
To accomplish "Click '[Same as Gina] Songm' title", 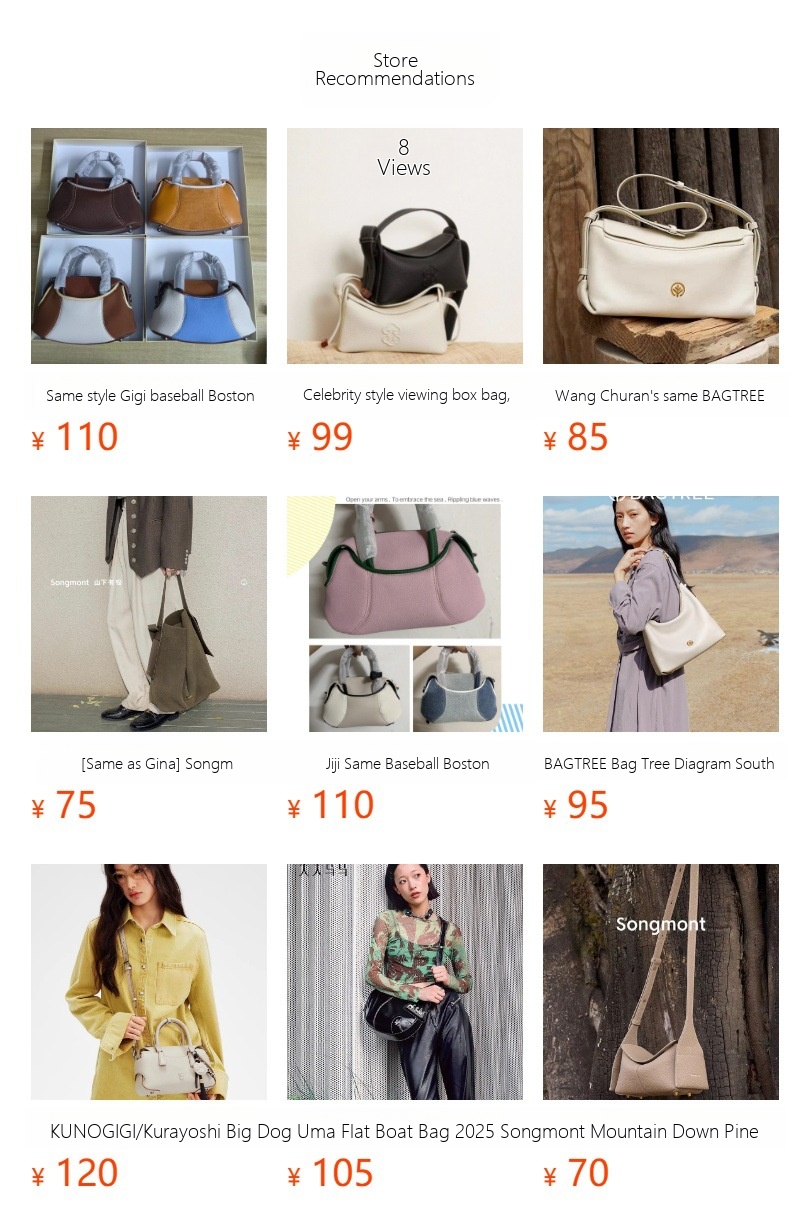I will pos(157,764).
